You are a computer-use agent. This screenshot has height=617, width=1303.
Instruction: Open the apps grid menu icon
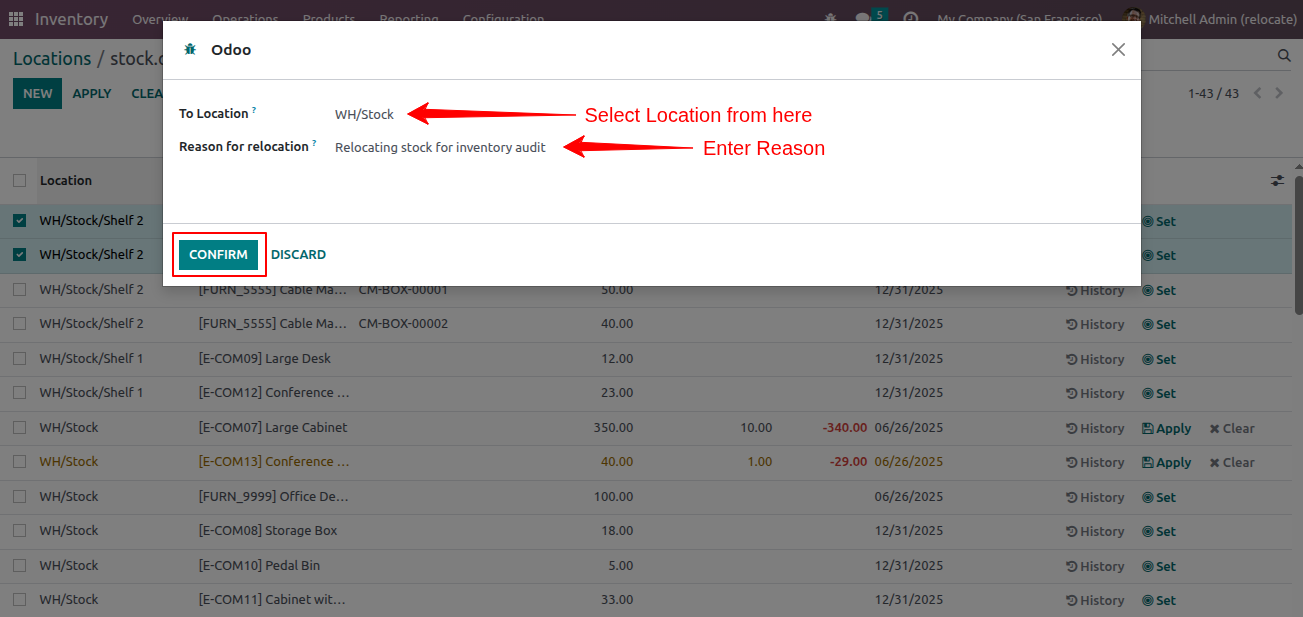(16, 19)
